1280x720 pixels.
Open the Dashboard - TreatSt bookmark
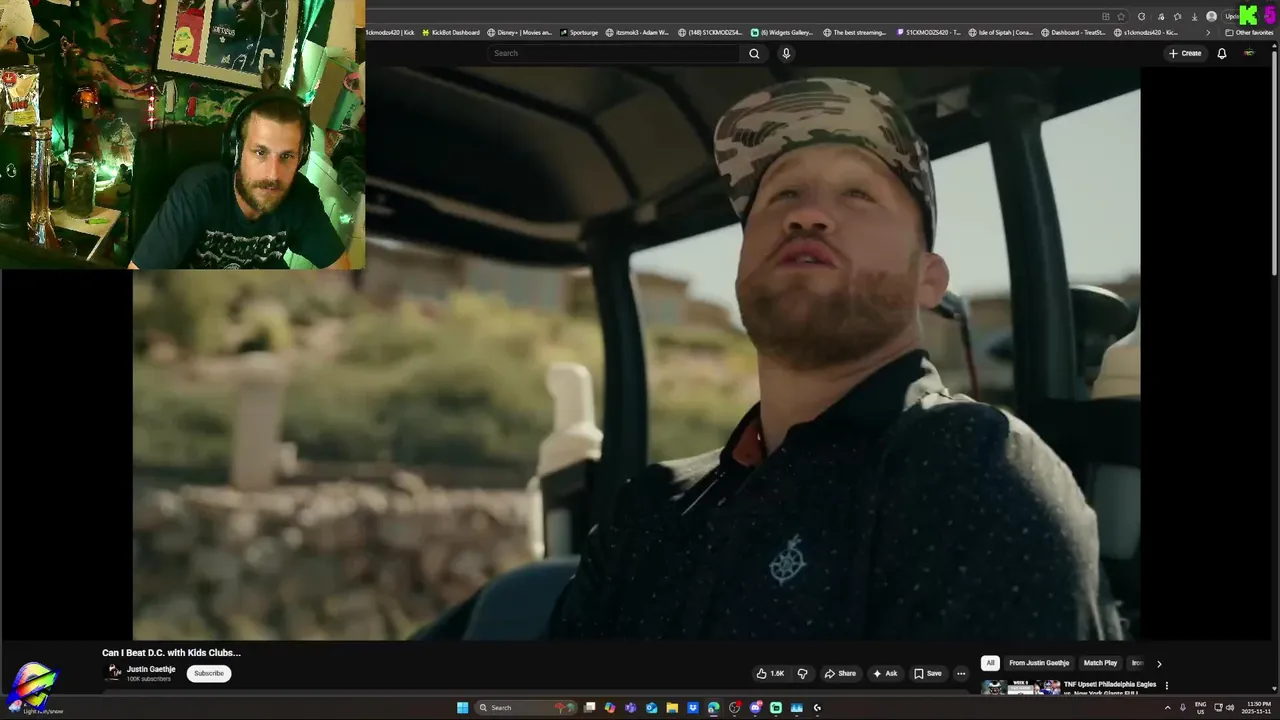coord(1074,32)
